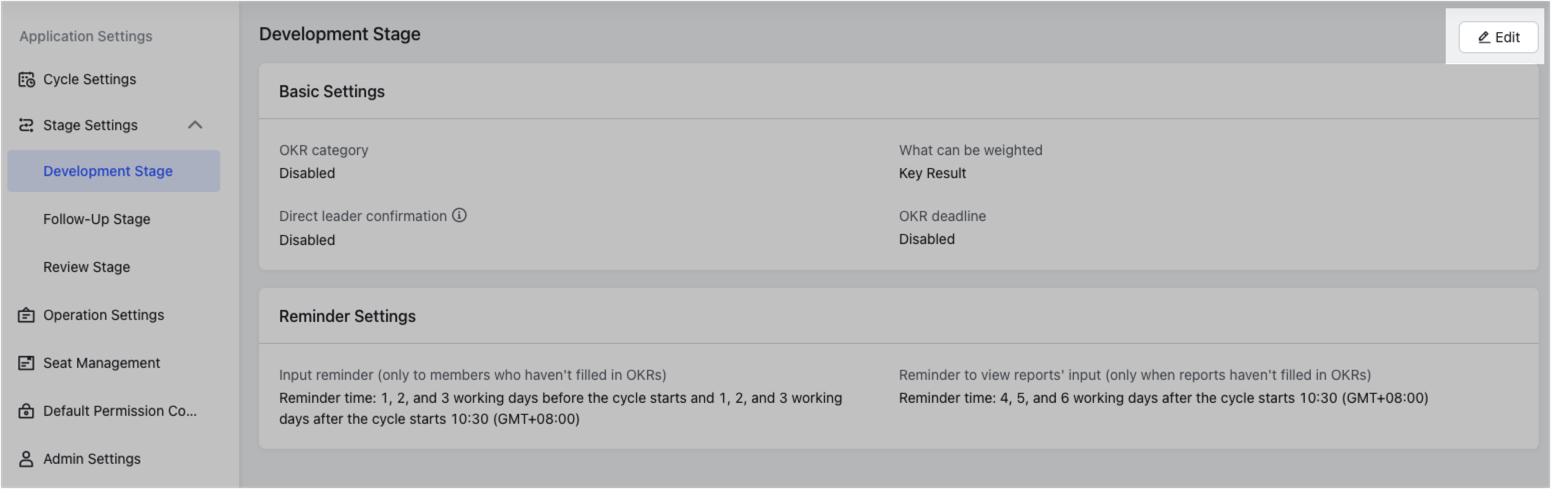Click the Operation Settings clipboard icon

(27, 315)
